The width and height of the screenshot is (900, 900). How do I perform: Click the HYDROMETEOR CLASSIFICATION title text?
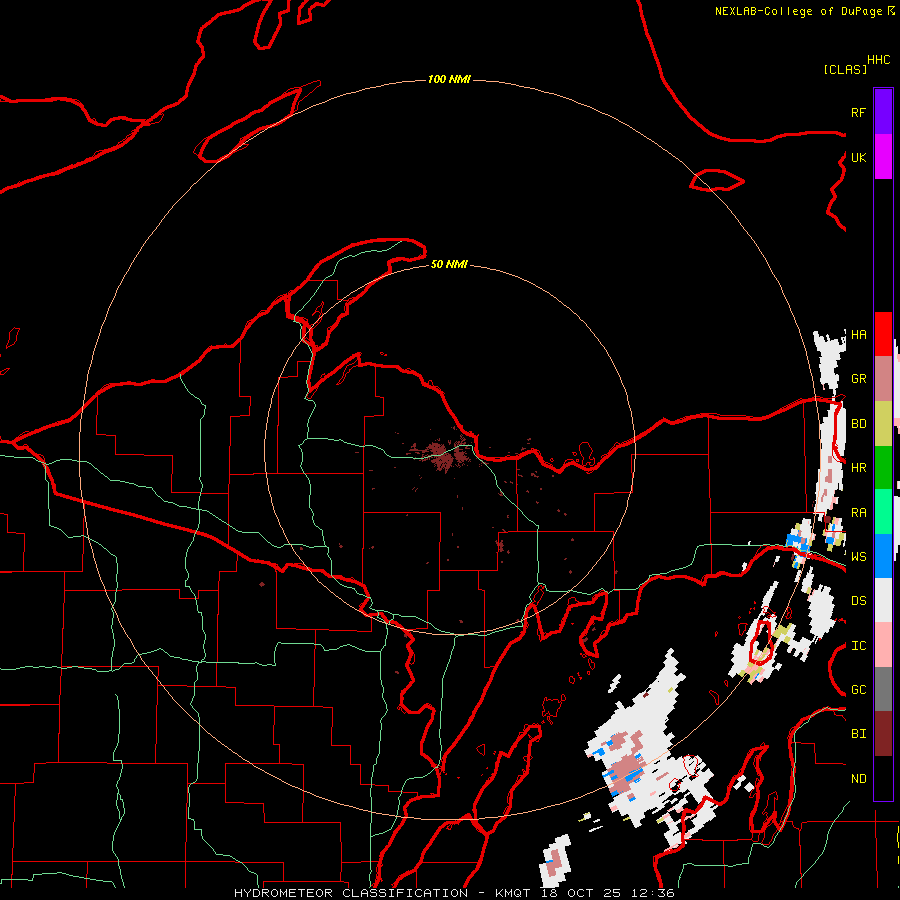351,893
